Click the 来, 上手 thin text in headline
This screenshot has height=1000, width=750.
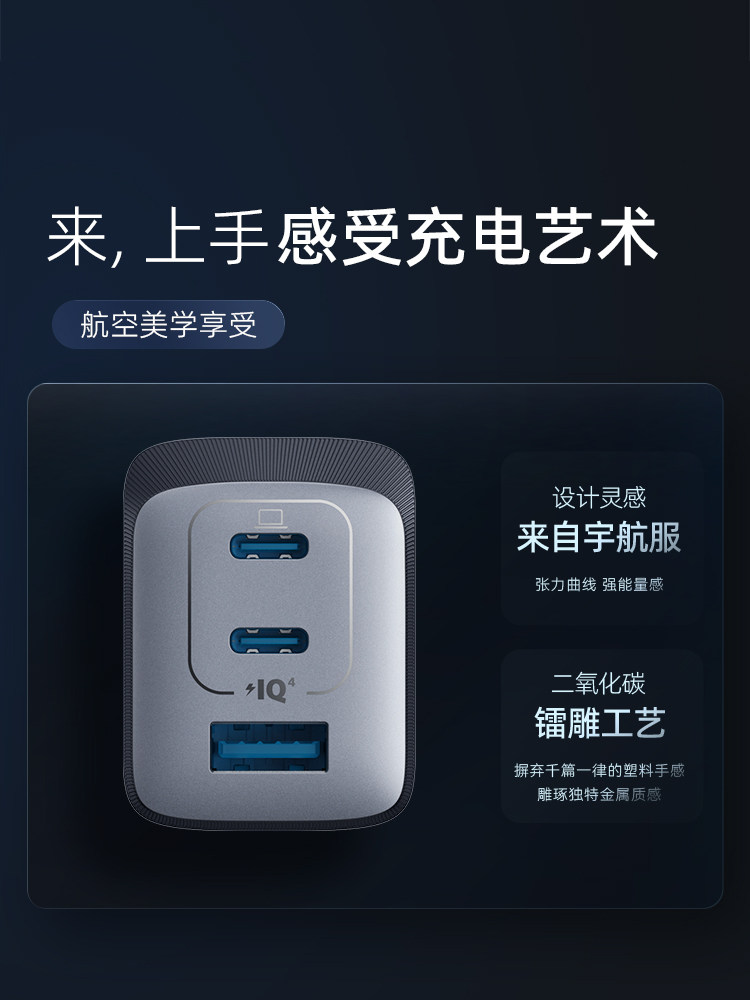coord(158,238)
